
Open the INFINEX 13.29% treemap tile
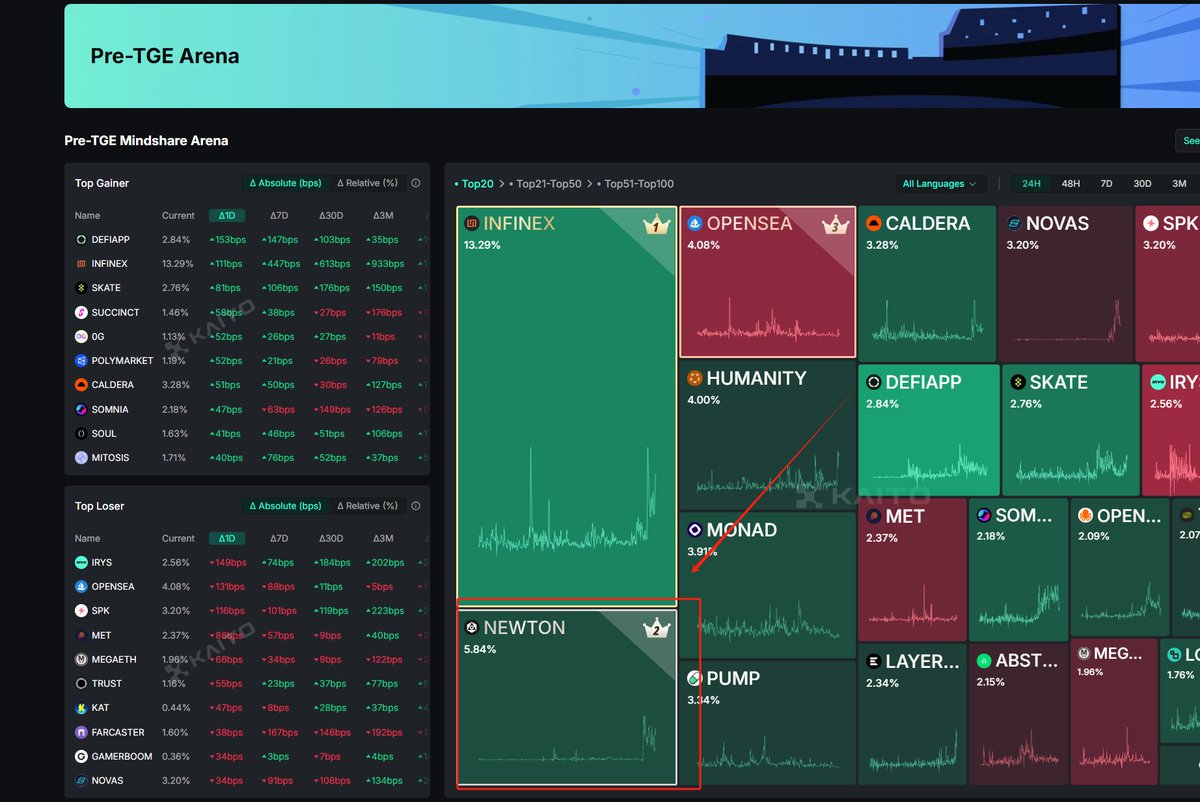[x=567, y=406]
